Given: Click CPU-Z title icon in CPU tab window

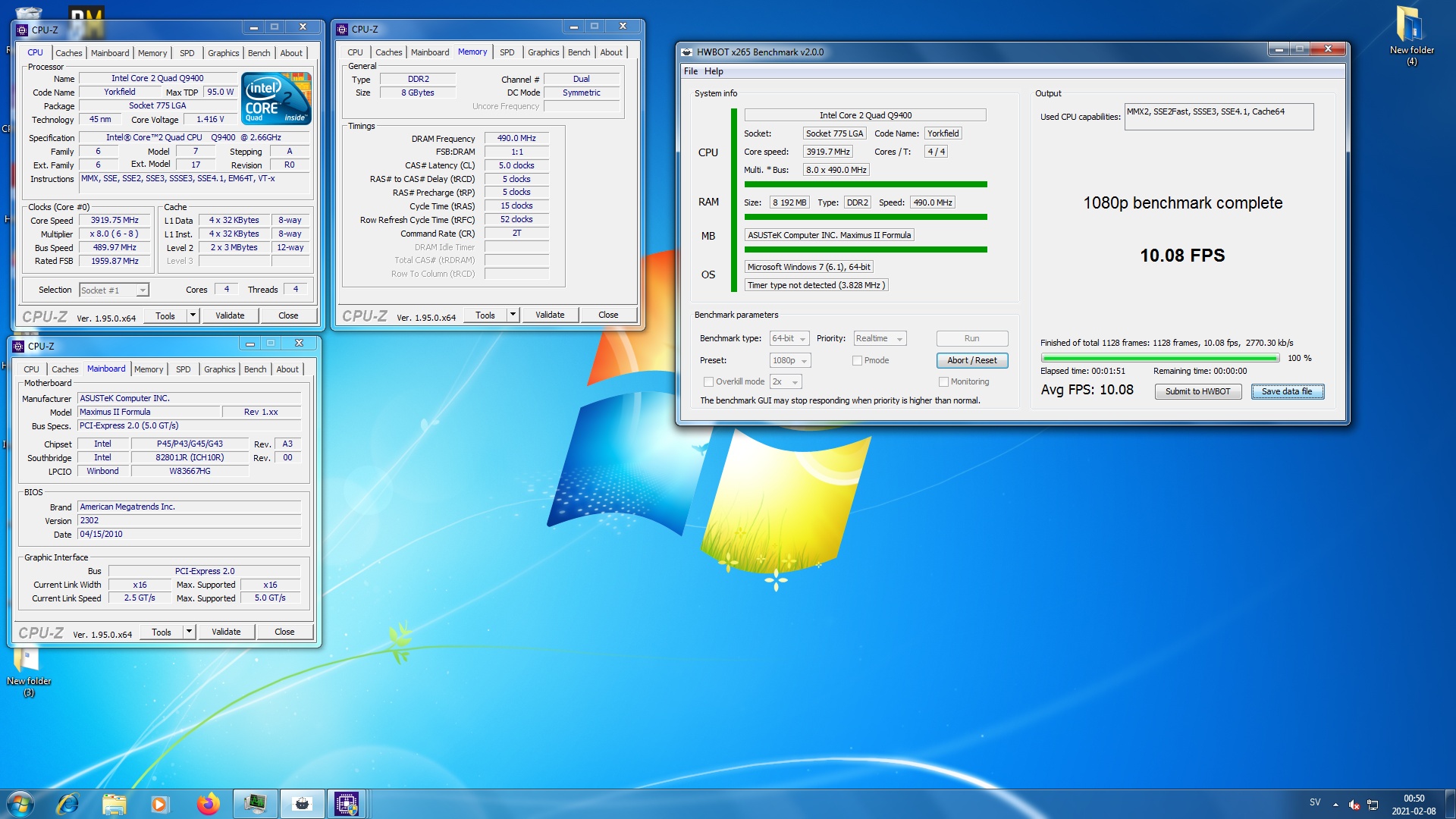Looking at the screenshot, I should (22, 30).
